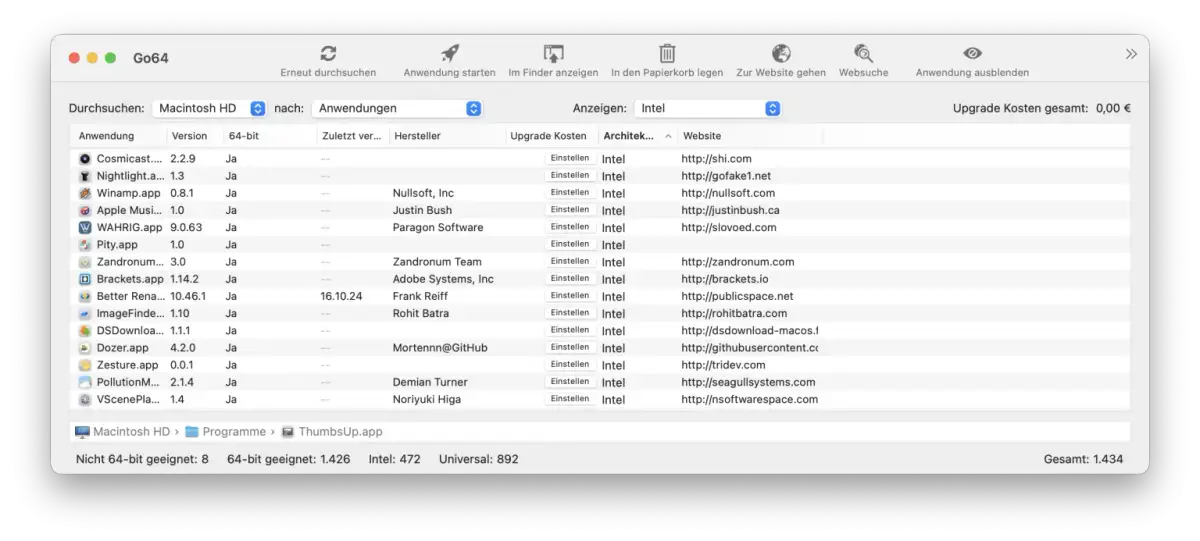The width and height of the screenshot is (1200, 541).
Task: Click website http://zandronum.com cell
Action: (x=738, y=262)
